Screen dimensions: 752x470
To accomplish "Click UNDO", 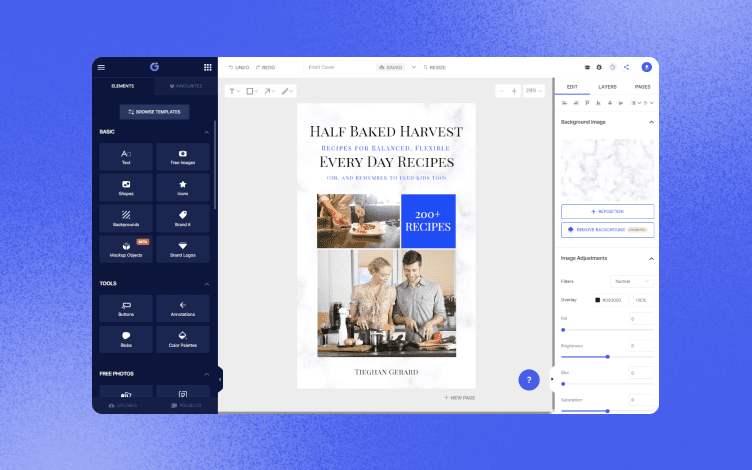I will coord(238,67).
